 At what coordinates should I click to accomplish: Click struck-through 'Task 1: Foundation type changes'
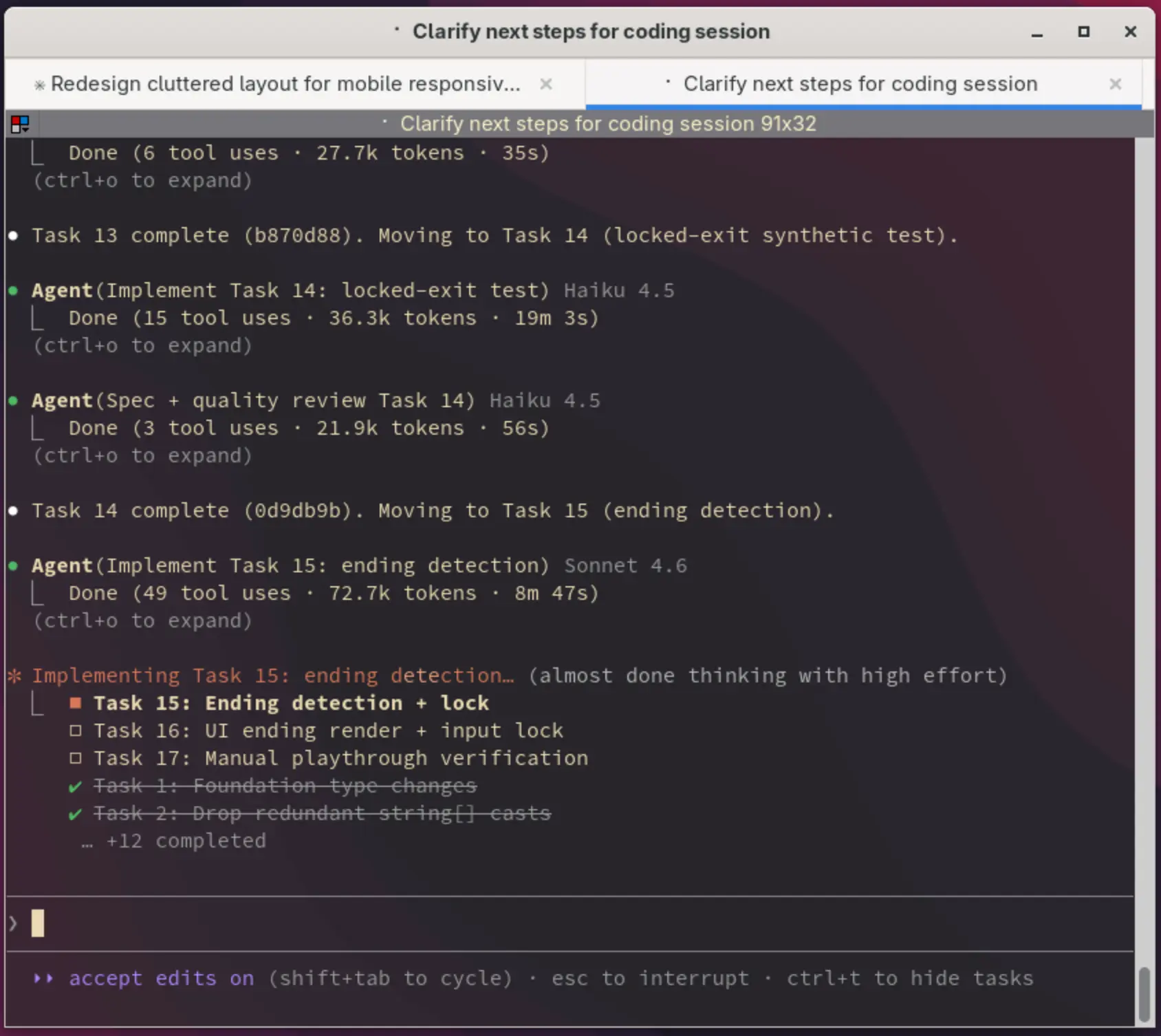click(285, 786)
